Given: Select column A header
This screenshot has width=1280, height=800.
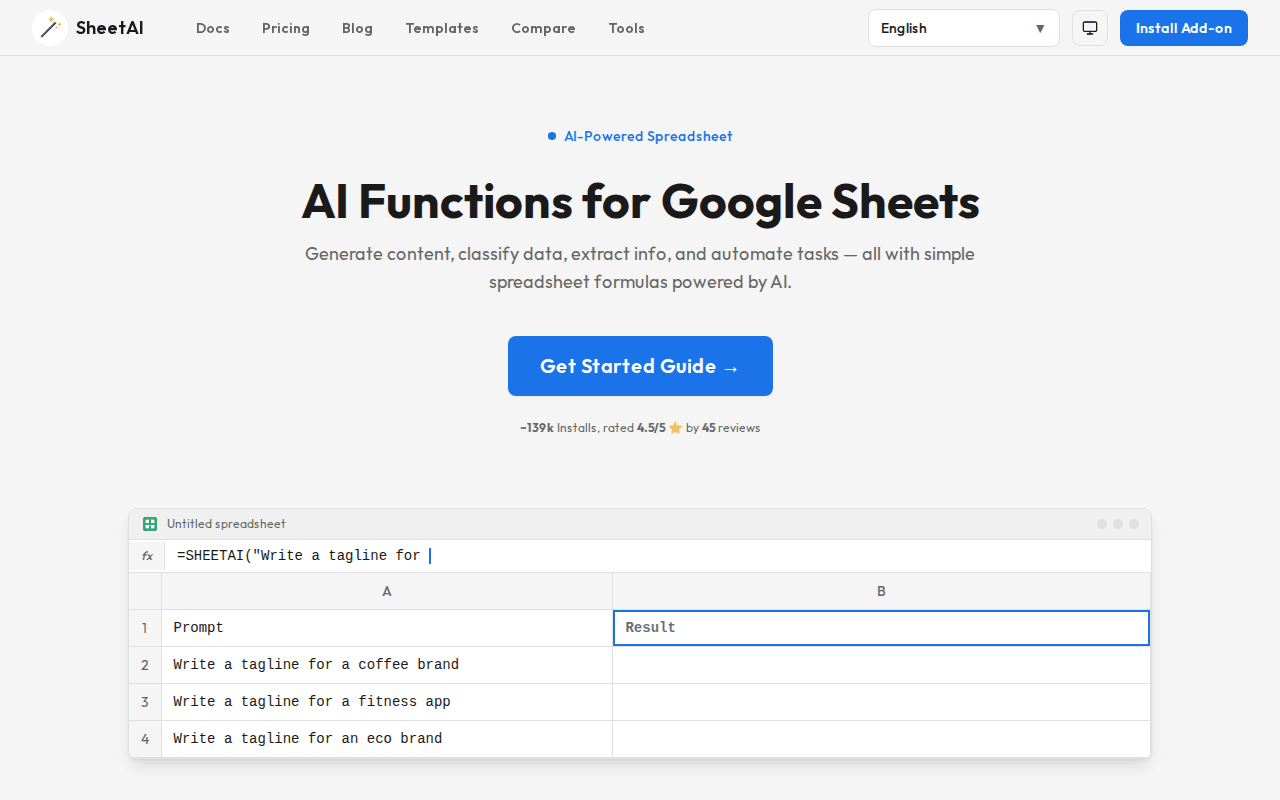Looking at the screenshot, I should coord(387,591).
